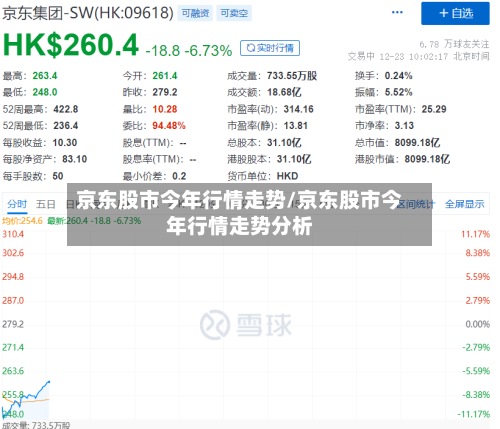Switch to the 五日 chart tab
The width and height of the screenshot is (500, 429).
click(x=46, y=204)
